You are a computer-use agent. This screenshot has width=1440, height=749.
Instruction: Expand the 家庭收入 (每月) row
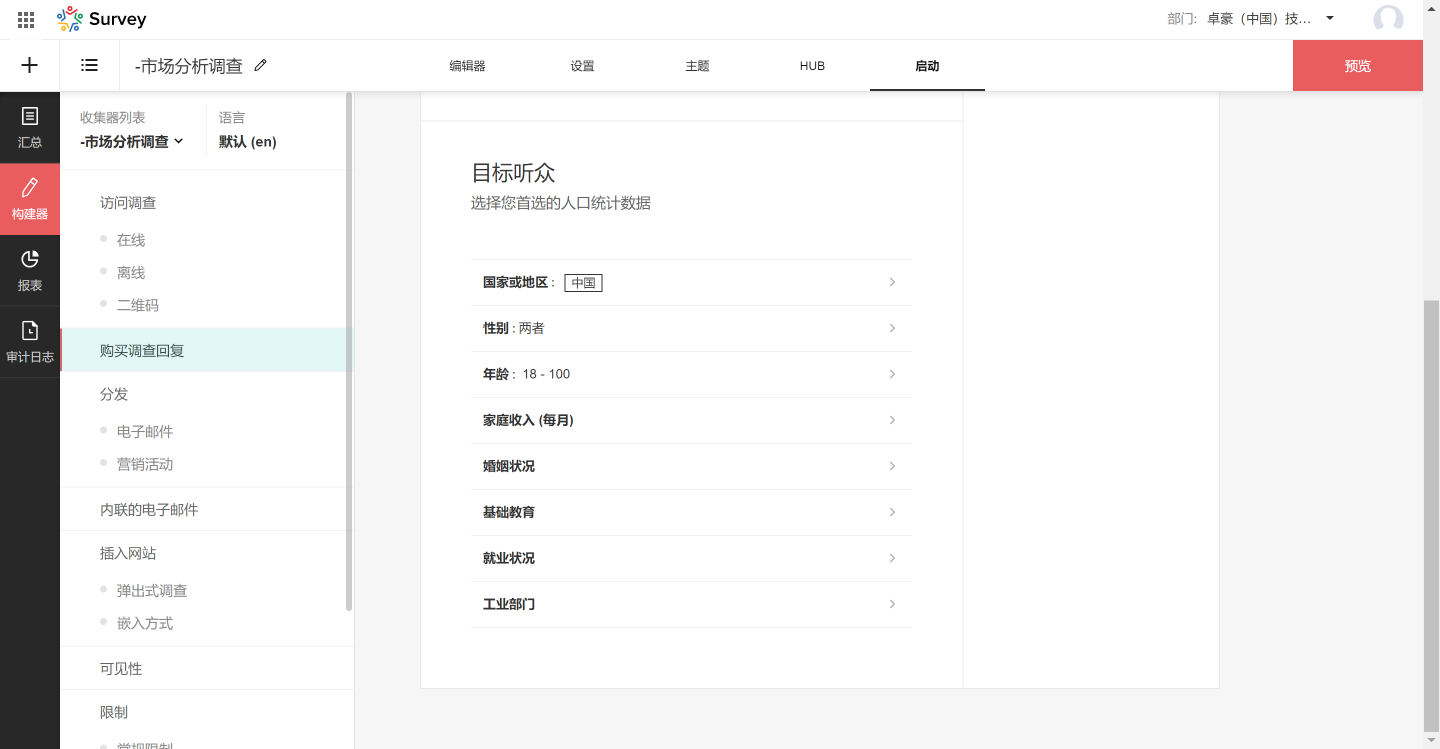pyautogui.click(x=691, y=421)
